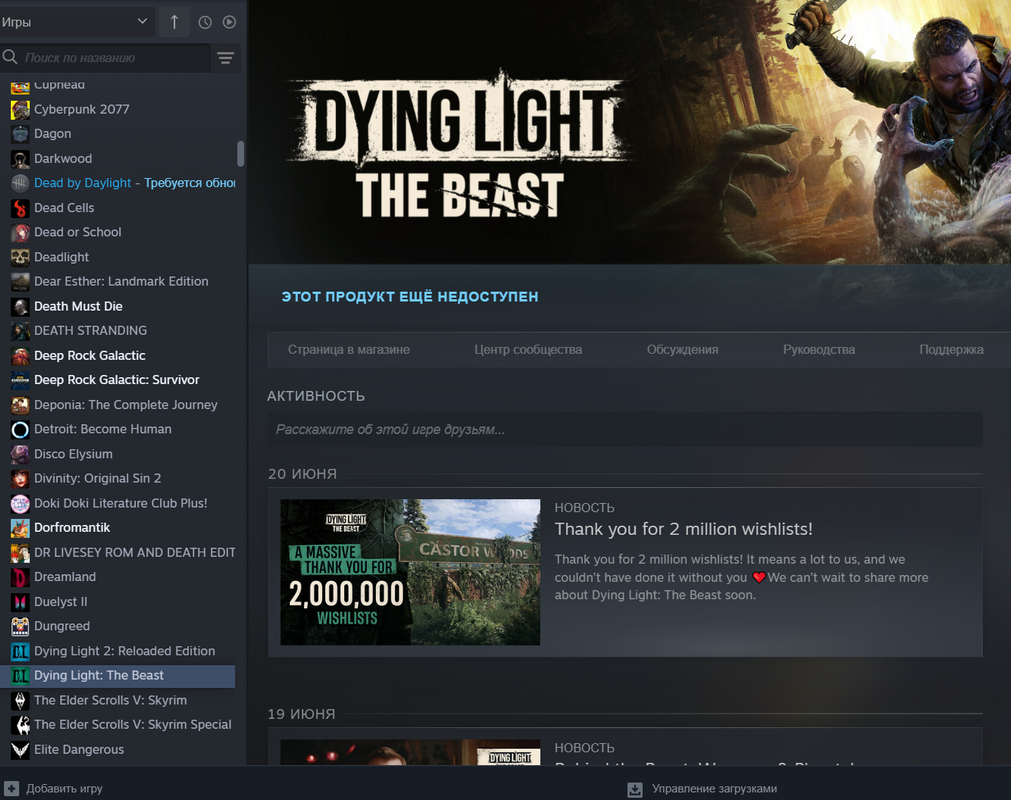Select Dying Light: The Beast entry
Viewport: 1011px width, 800px height.
click(117, 676)
